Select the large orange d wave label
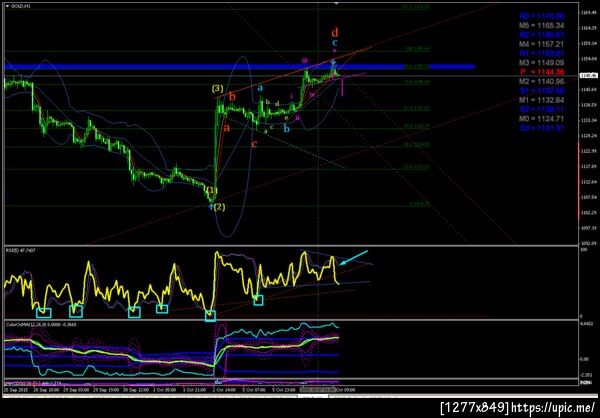The image size is (600, 418). 335,31
